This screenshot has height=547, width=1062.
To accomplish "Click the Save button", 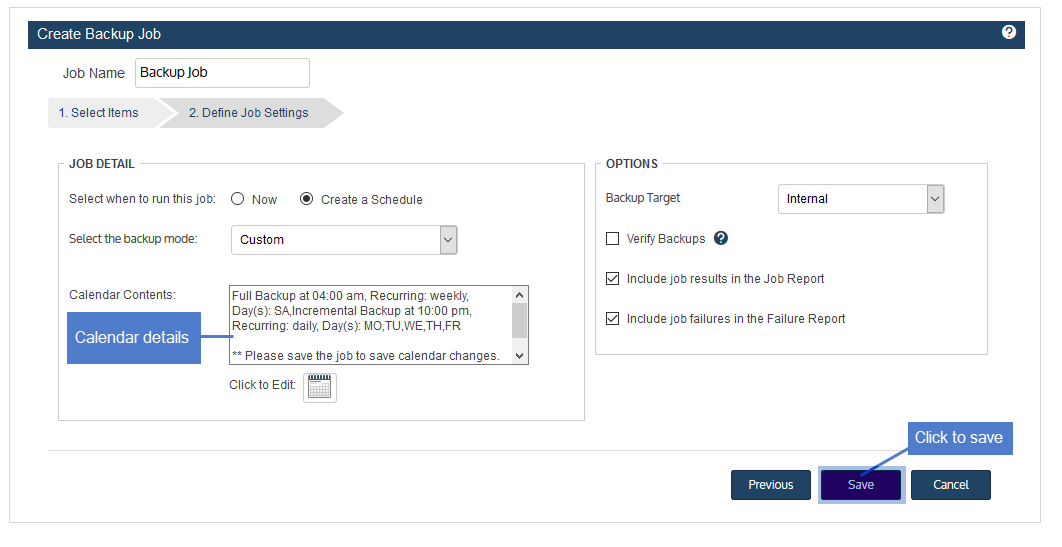I will 861,485.
